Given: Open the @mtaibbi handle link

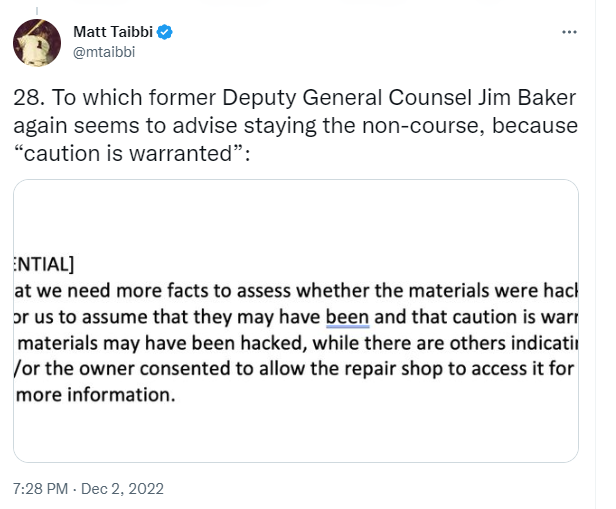Looking at the screenshot, I should [x=104, y=52].
